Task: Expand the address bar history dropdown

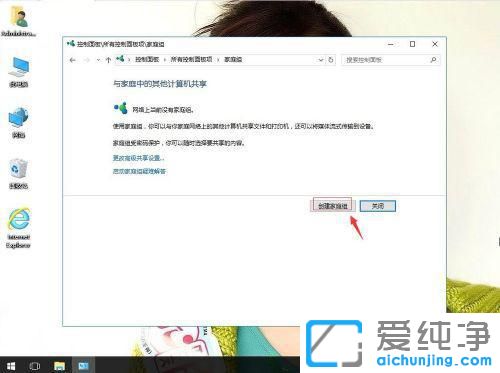Action: pos(320,60)
